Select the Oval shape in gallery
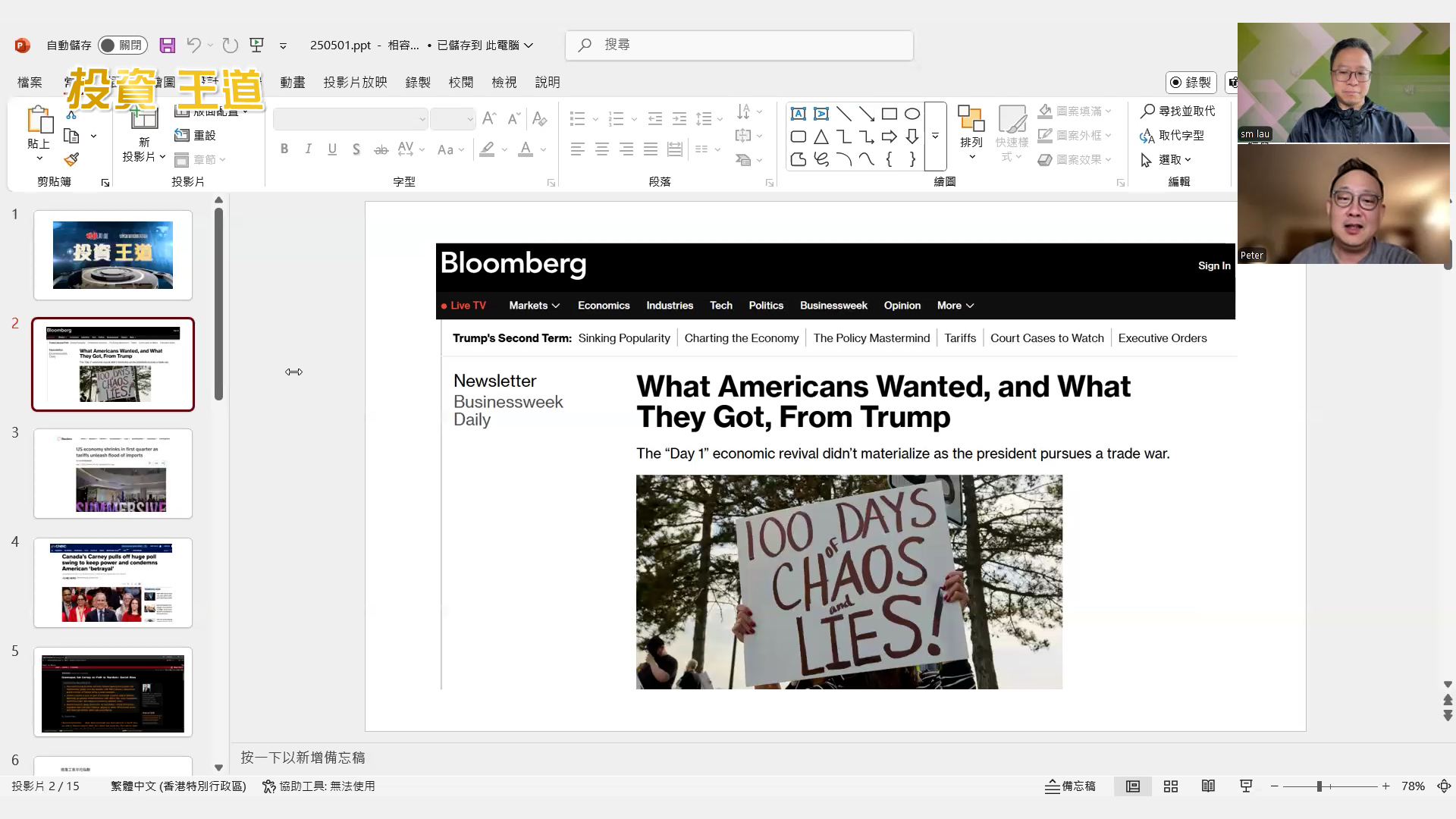 coord(912,114)
